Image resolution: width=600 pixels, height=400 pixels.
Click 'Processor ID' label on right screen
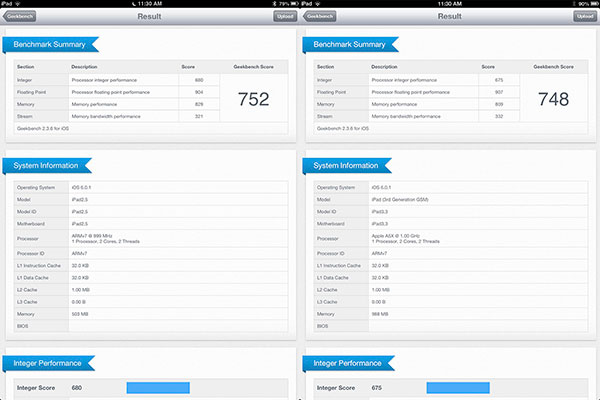331,253
